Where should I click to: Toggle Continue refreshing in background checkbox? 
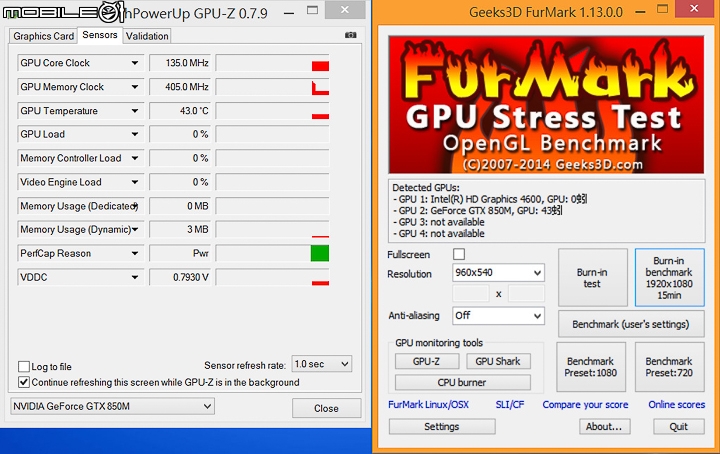coord(24,382)
